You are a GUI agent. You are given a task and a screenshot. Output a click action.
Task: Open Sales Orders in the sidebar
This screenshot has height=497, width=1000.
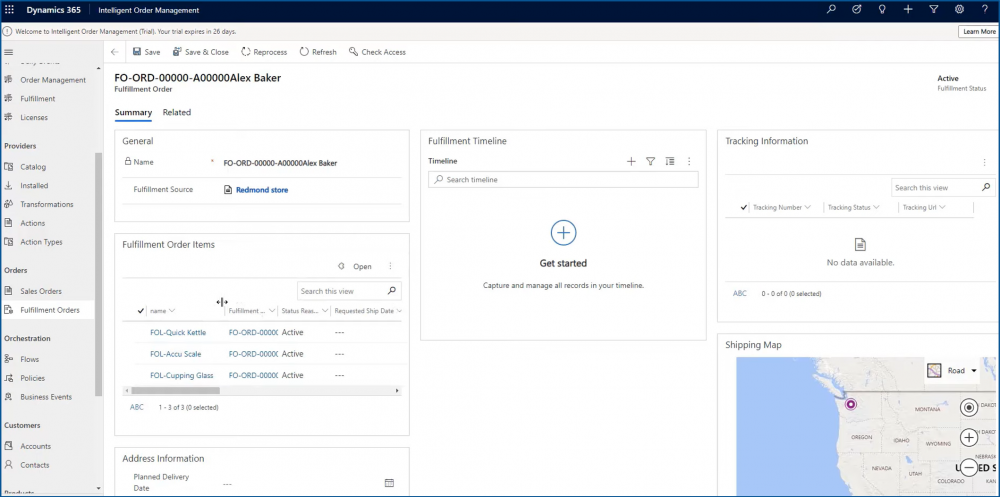point(41,291)
